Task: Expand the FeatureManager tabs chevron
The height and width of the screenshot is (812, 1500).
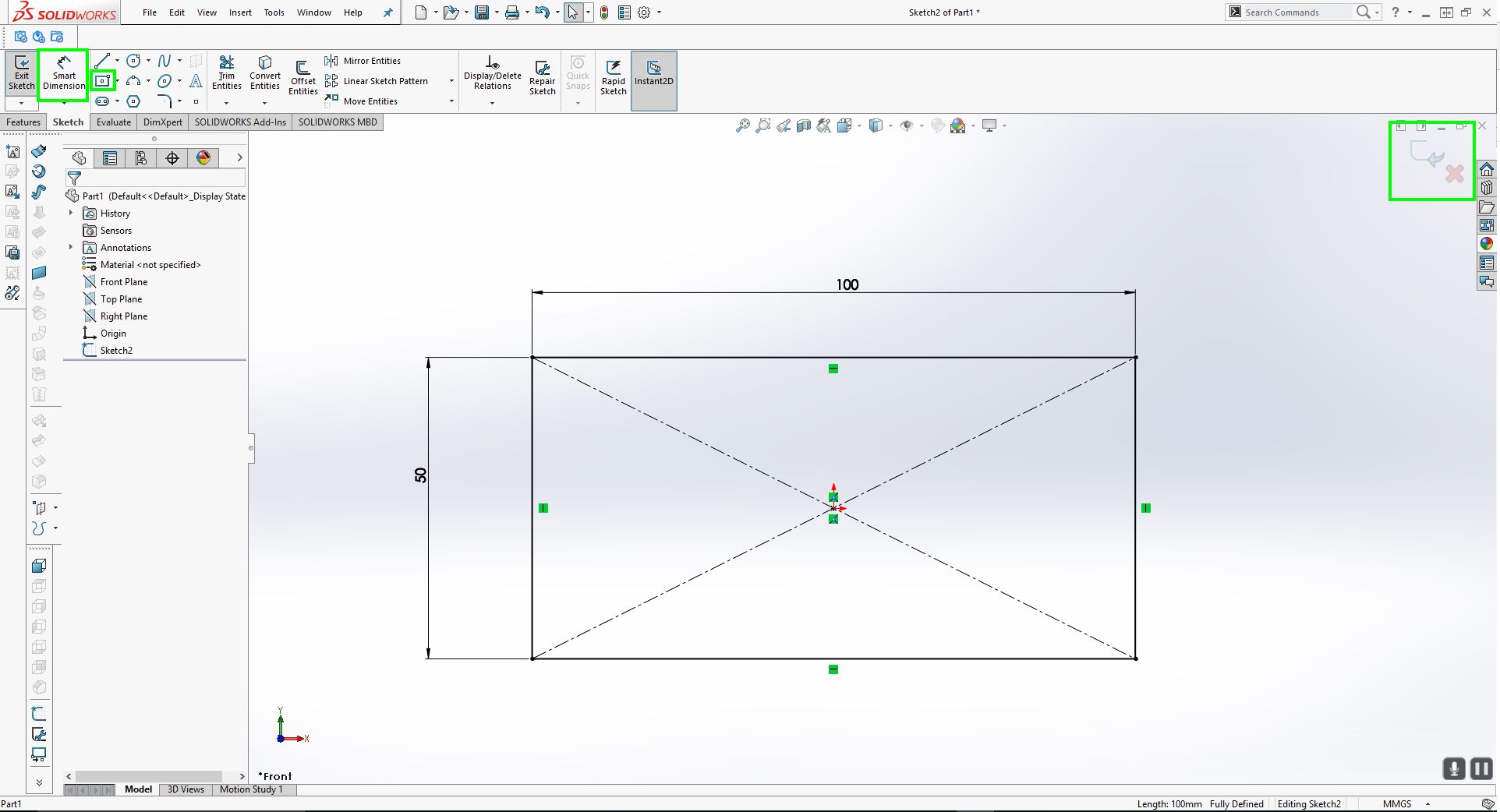Action: click(239, 157)
